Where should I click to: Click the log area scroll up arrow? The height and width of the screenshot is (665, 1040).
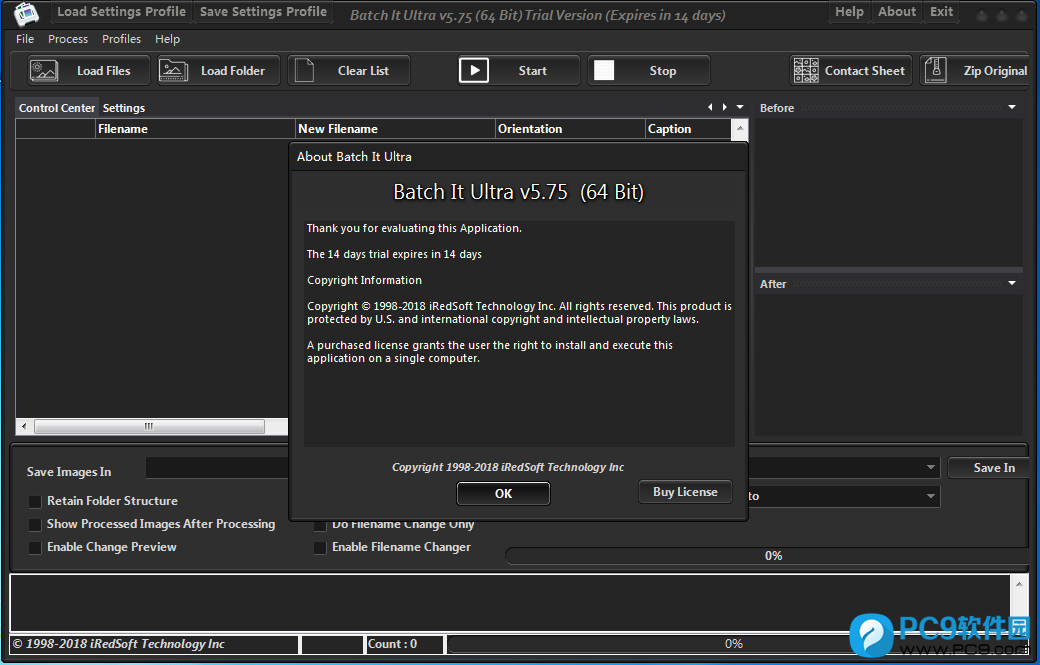point(1019,584)
